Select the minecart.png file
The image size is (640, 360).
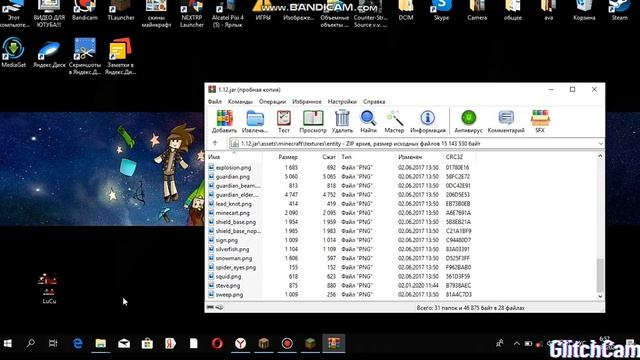pos(229,213)
